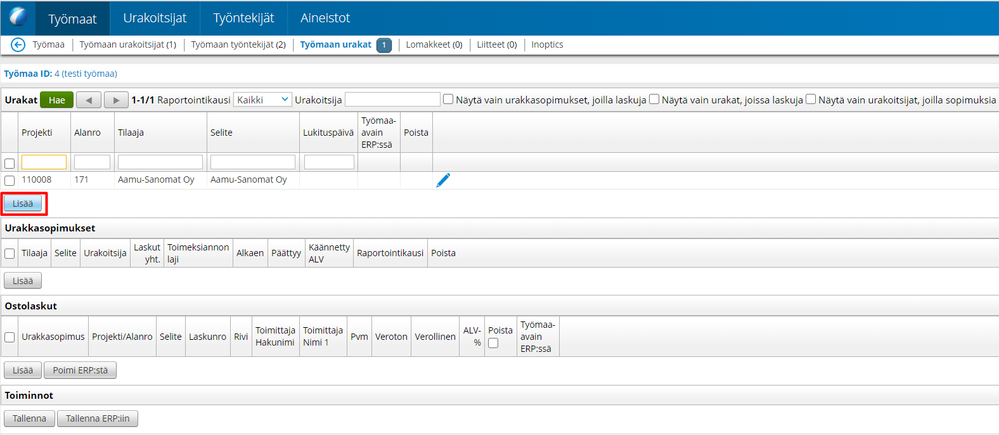Click the ALV-% column header

[x=471, y=336]
